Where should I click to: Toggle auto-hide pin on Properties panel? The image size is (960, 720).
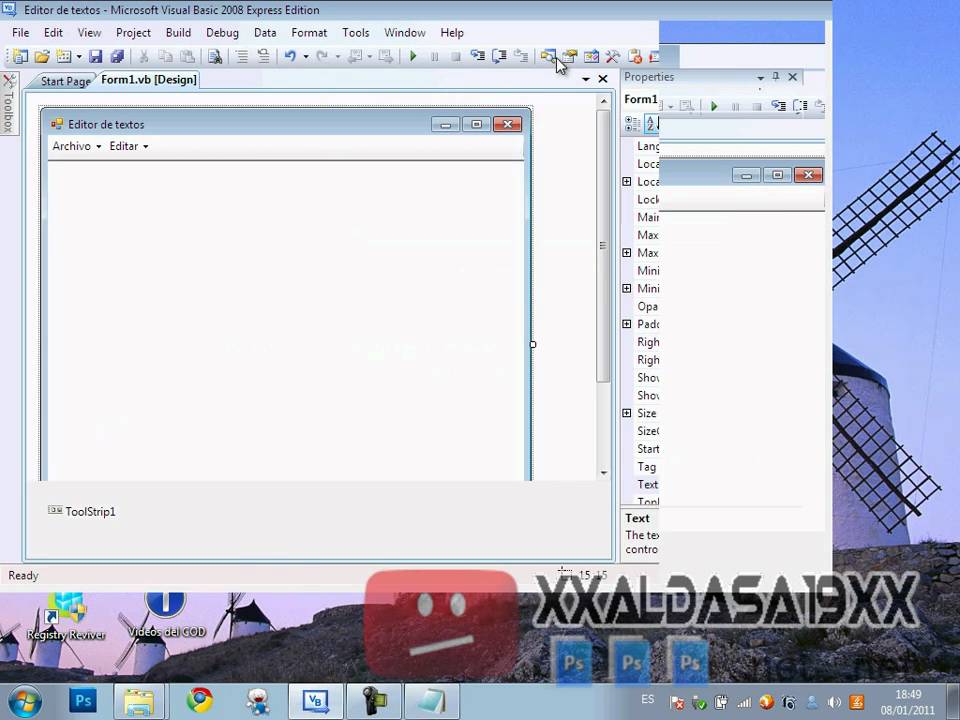tap(776, 77)
